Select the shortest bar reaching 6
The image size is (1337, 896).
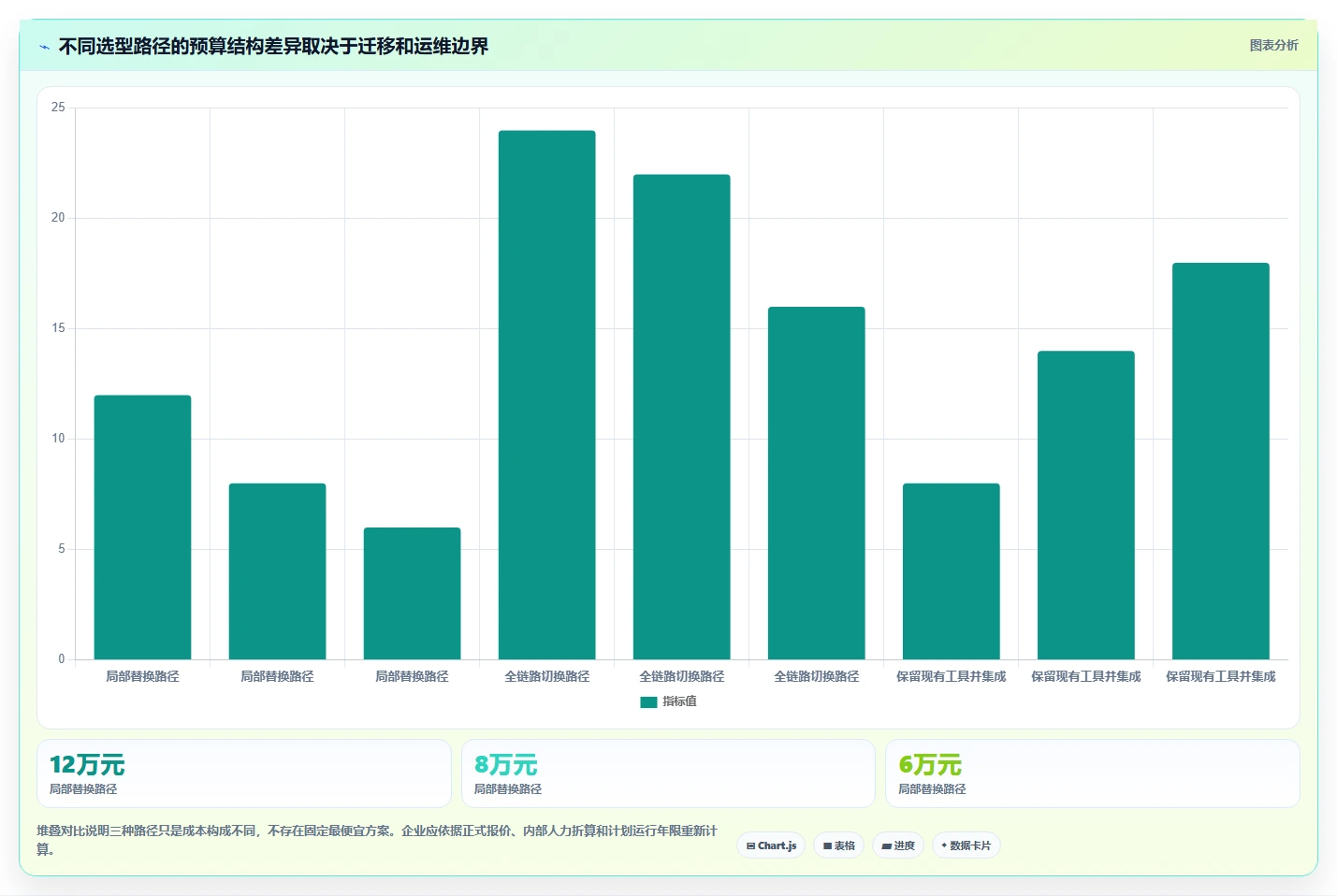413,593
